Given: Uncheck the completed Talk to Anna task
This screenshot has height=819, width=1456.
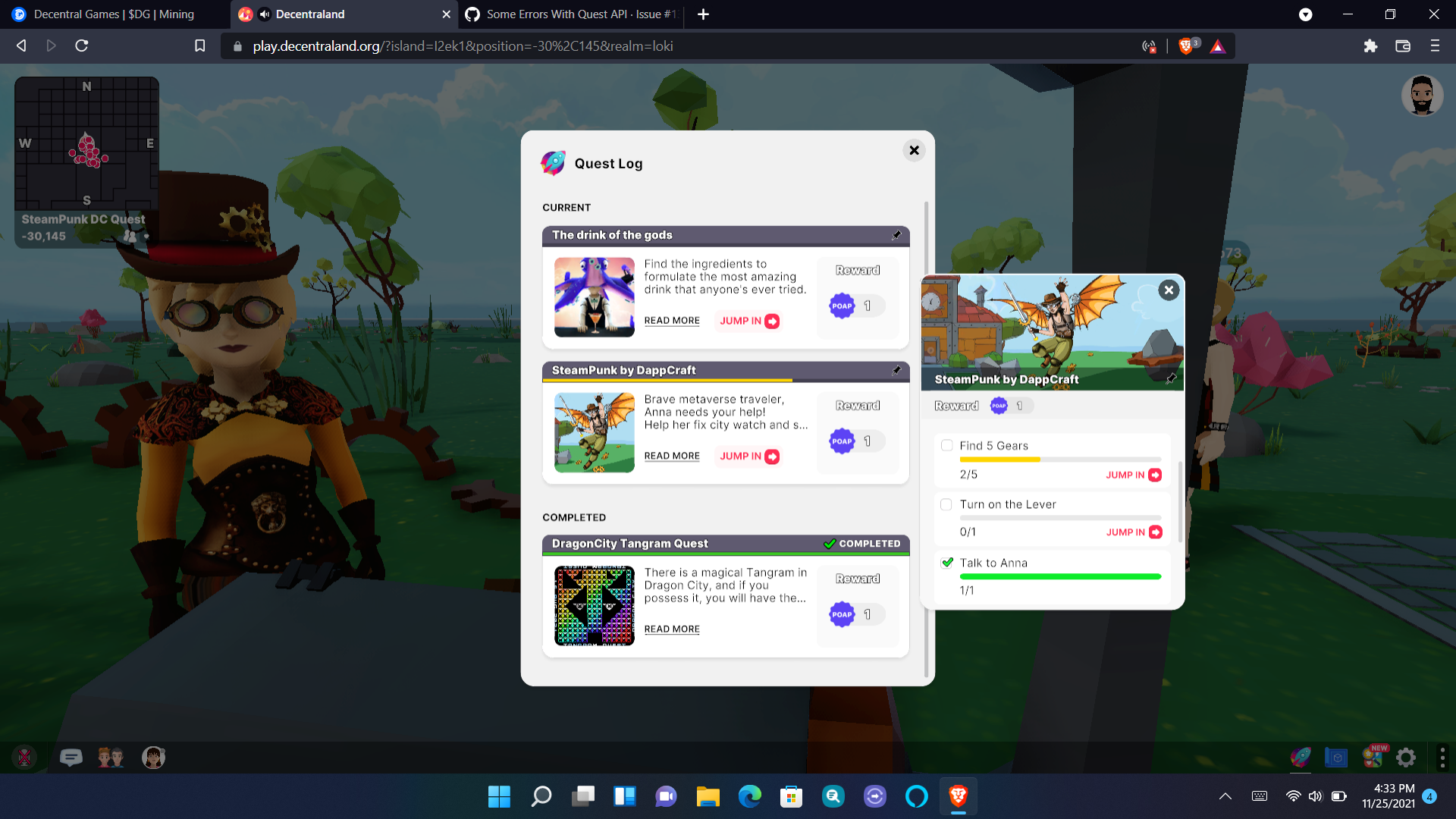Looking at the screenshot, I should 946,562.
